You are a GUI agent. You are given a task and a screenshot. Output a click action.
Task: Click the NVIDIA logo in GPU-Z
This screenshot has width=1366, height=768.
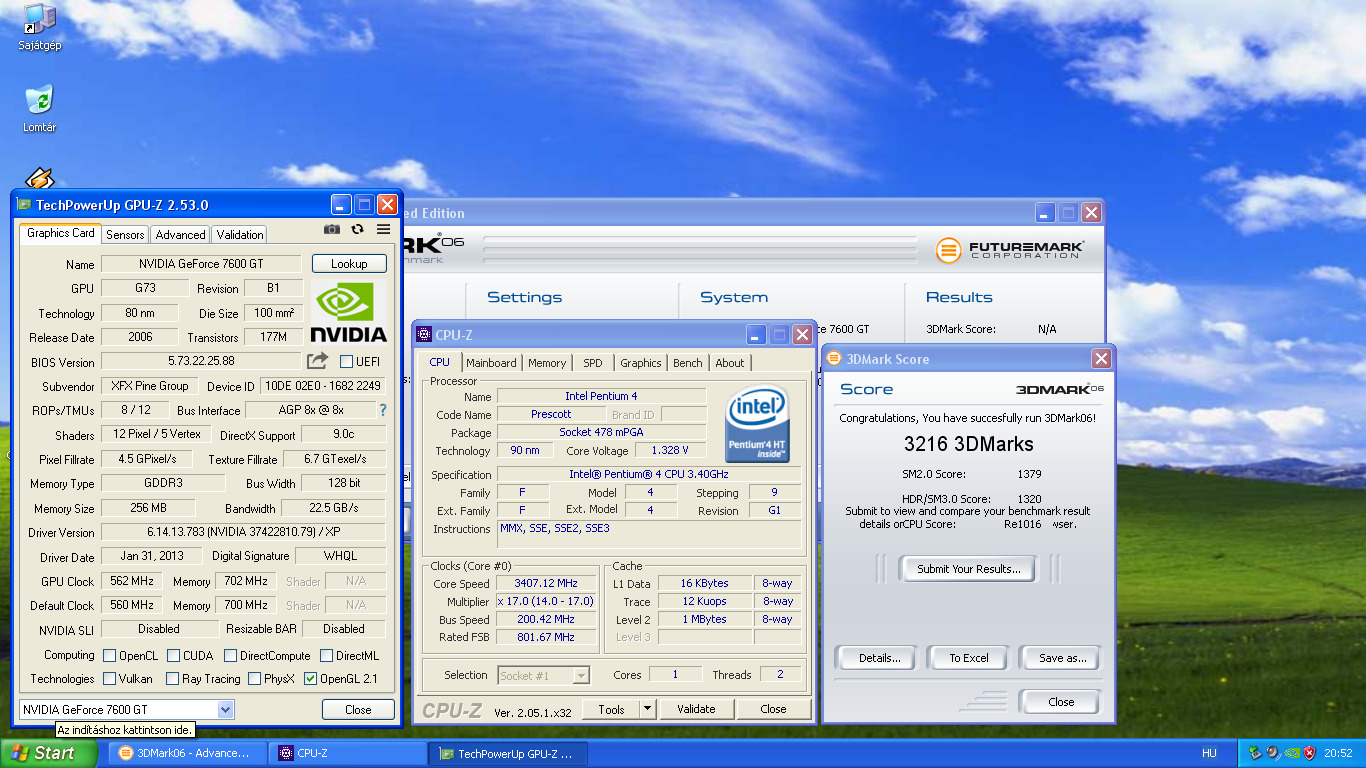(348, 312)
